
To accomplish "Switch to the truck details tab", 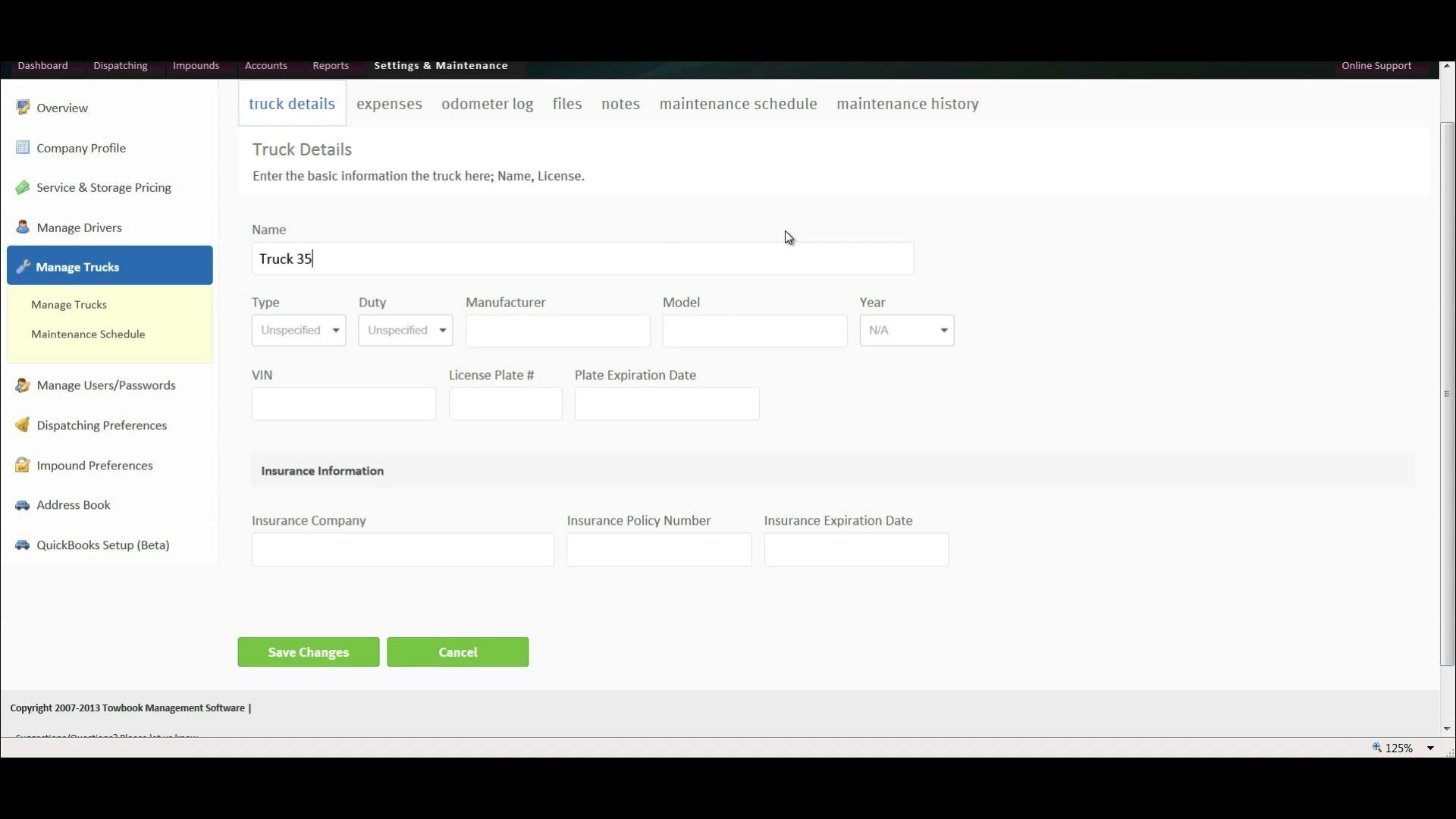I will pyautogui.click(x=292, y=104).
